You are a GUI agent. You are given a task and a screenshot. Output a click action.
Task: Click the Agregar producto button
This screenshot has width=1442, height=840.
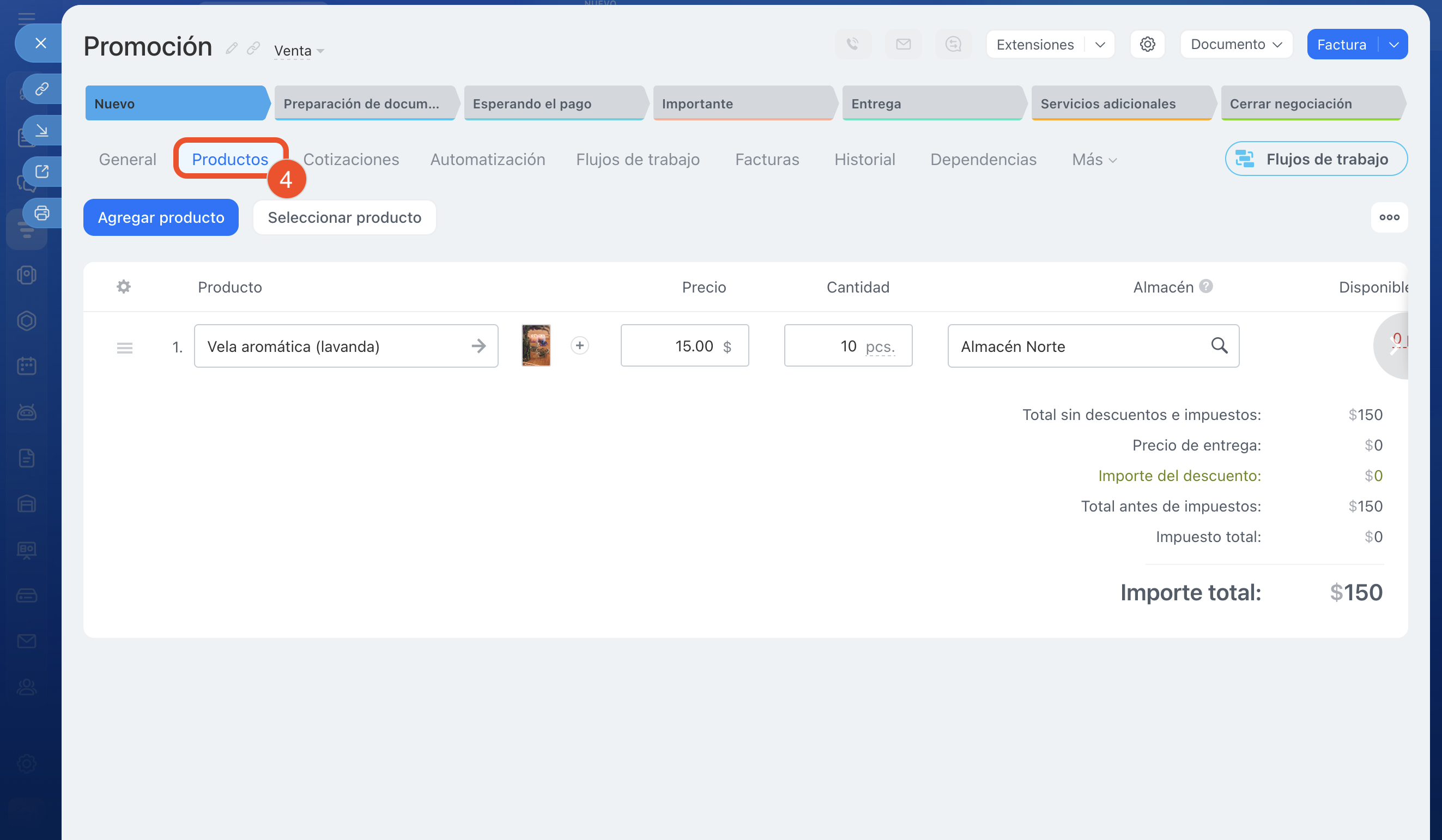(161, 217)
